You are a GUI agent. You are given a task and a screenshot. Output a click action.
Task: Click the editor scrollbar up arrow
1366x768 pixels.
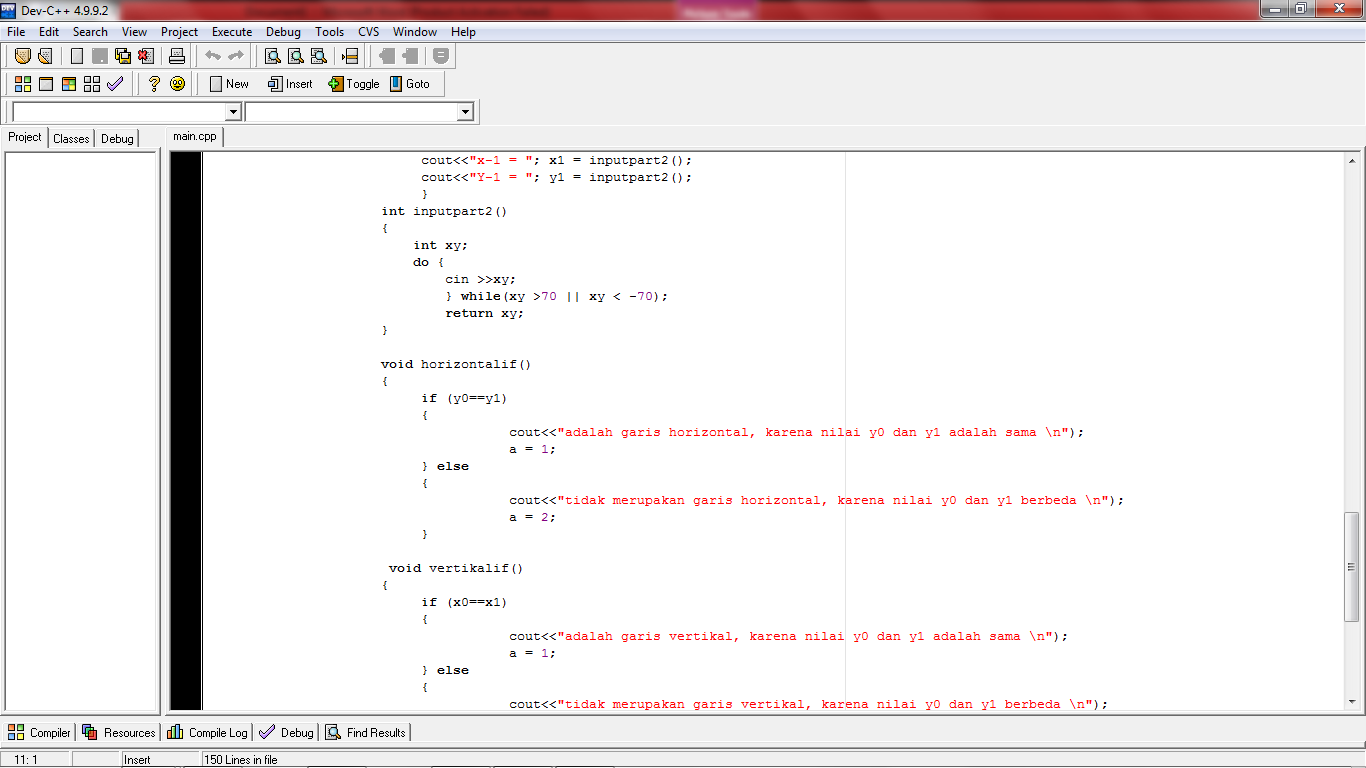click(1352, 161)
